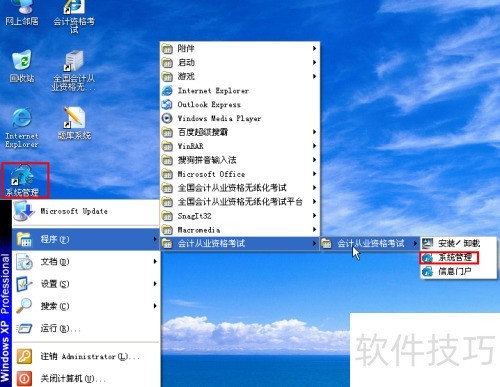
Task: Select 全国会计从业资格无纸化考试 entry
Action: click(x=240, y=188)
